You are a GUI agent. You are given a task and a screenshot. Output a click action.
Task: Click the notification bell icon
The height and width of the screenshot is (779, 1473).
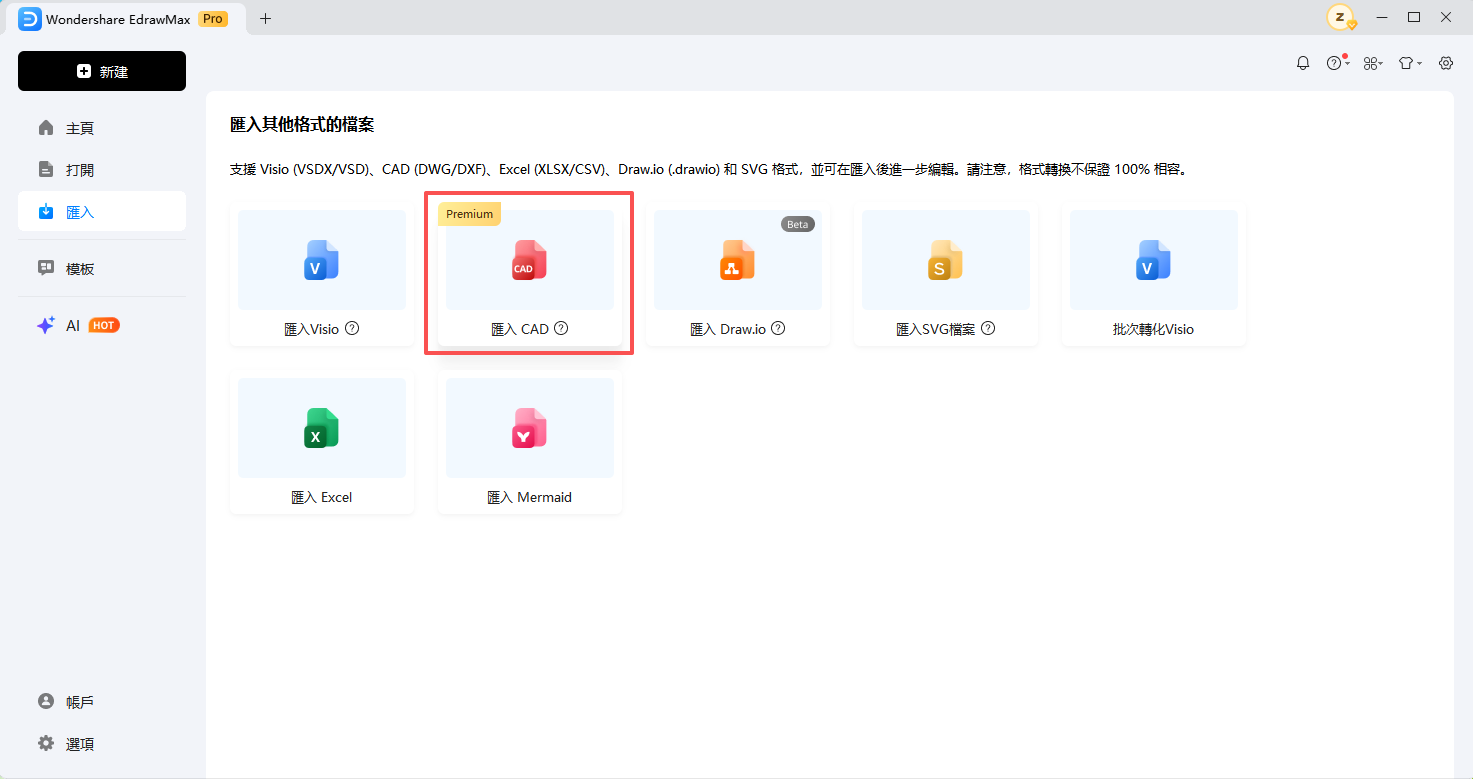(1302, 62)
